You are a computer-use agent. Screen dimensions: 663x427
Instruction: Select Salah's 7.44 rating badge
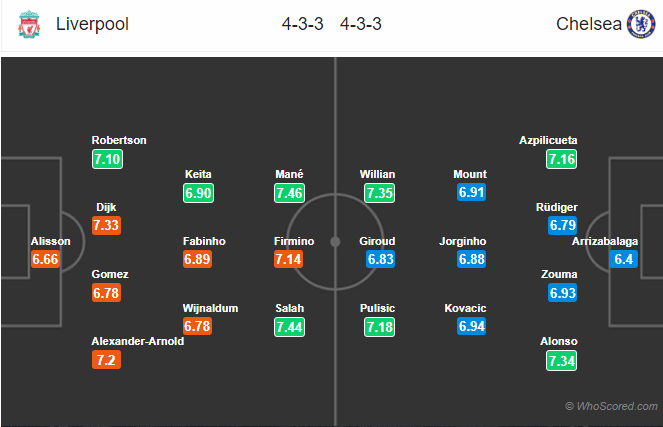click(289, 327)
